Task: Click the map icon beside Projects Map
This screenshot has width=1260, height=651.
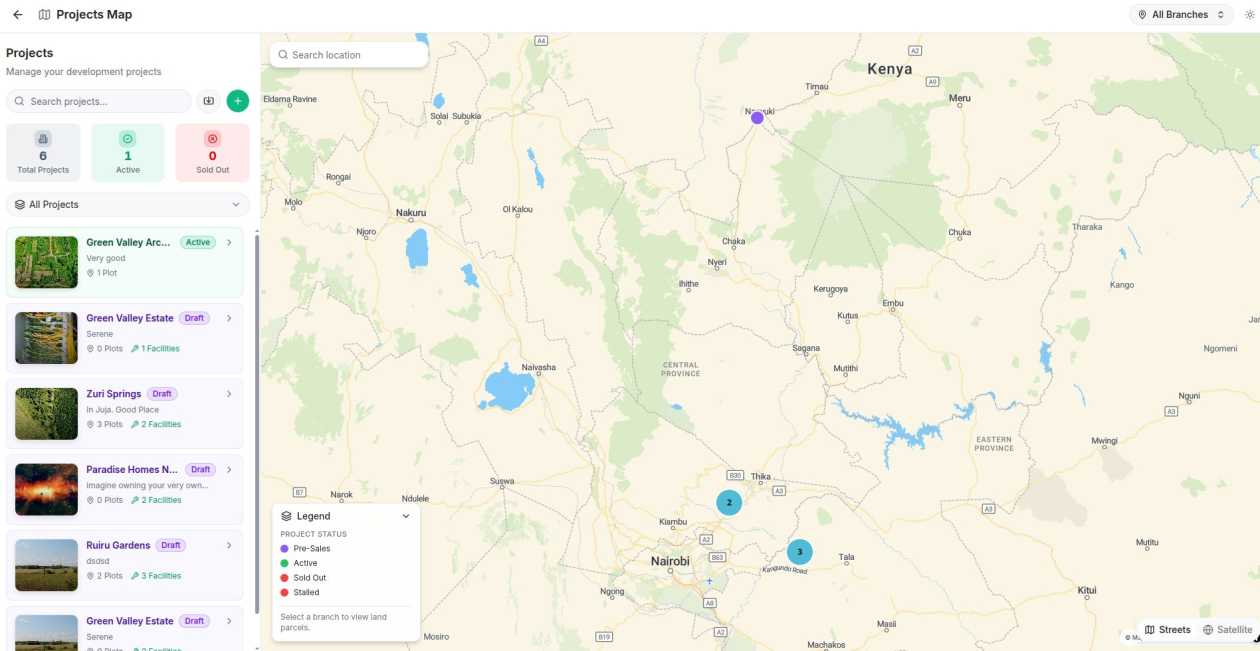Action: pos(44,15)
